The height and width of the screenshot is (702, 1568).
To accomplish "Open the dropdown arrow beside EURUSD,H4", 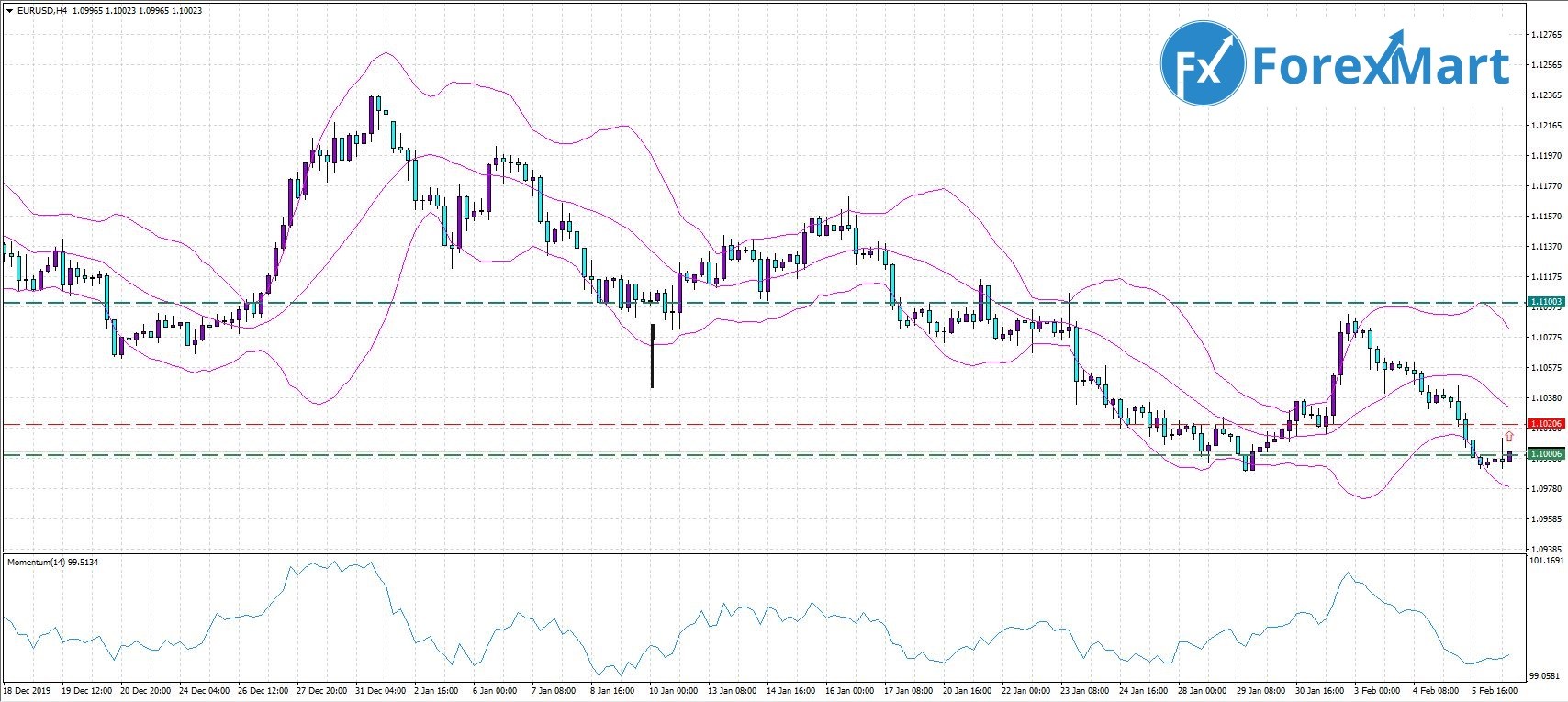I will click(9, 11).
